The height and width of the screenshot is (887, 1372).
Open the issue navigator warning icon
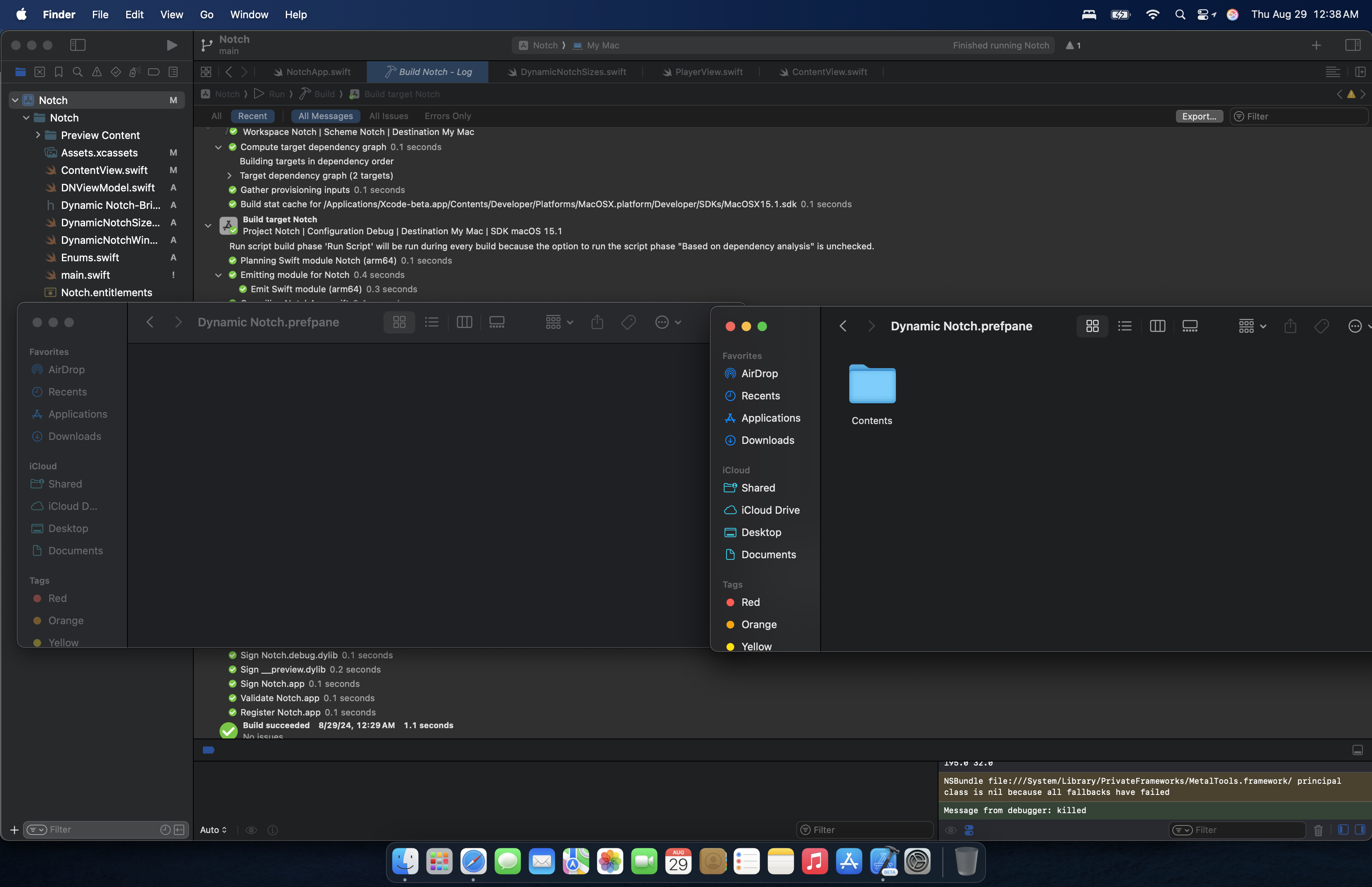coord(97,72)
